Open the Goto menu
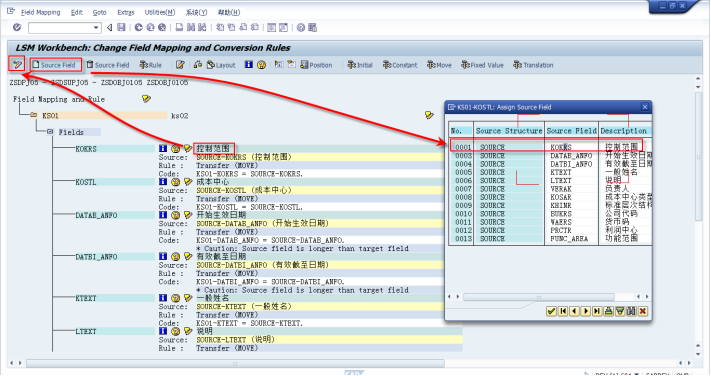The image size is (711, 376). [x=100, y=12]
